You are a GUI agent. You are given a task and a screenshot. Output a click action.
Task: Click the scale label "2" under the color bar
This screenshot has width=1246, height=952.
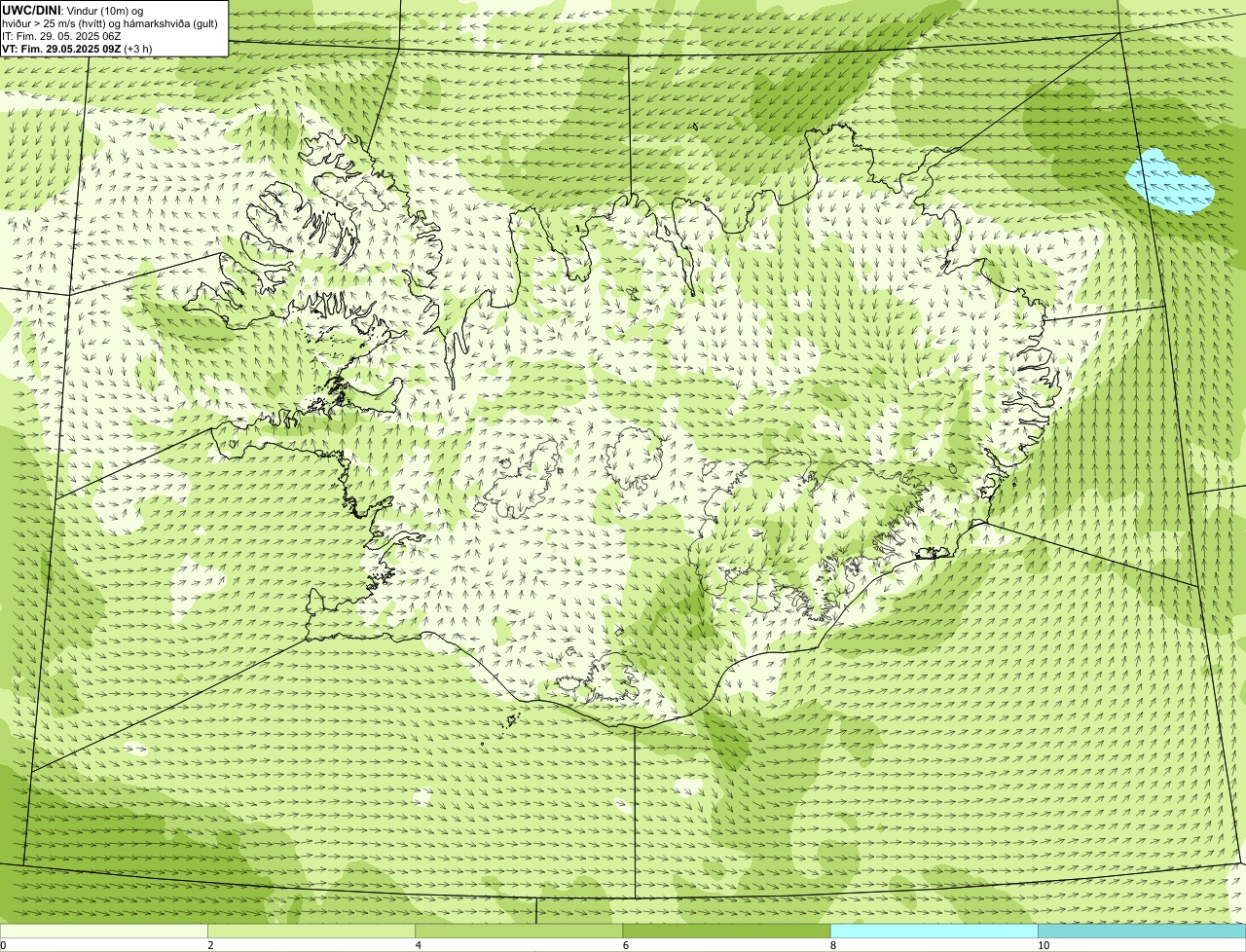pos(210,945)
